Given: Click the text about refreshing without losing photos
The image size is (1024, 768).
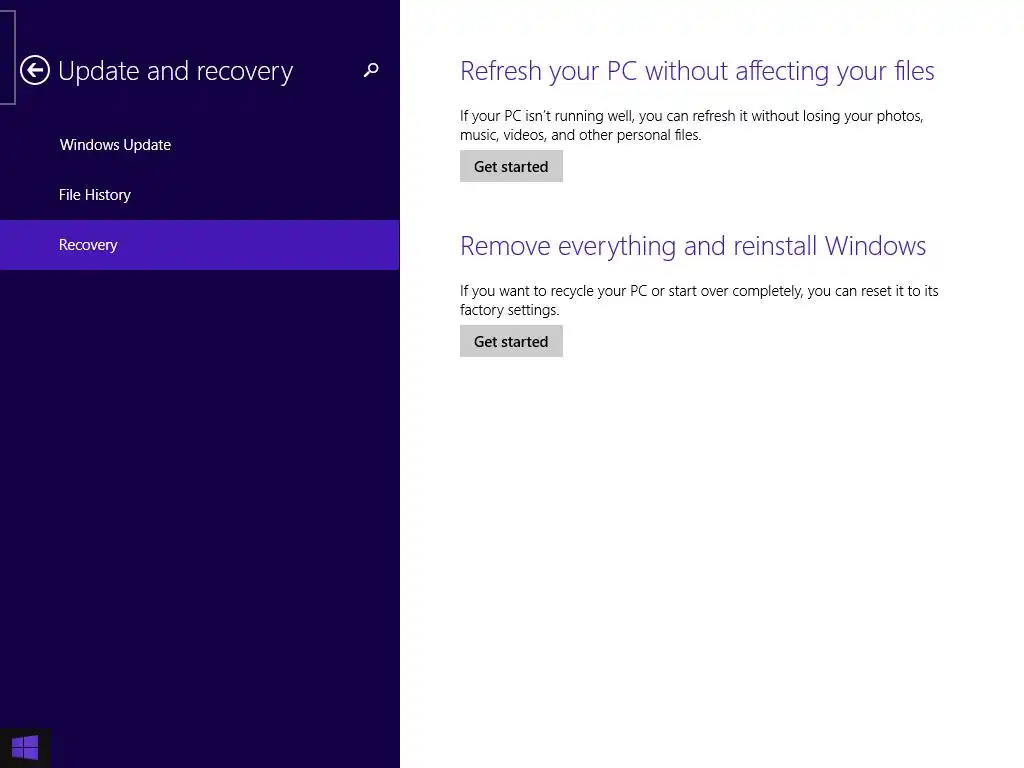Looking at the screenshot, I should coord(692,125).
